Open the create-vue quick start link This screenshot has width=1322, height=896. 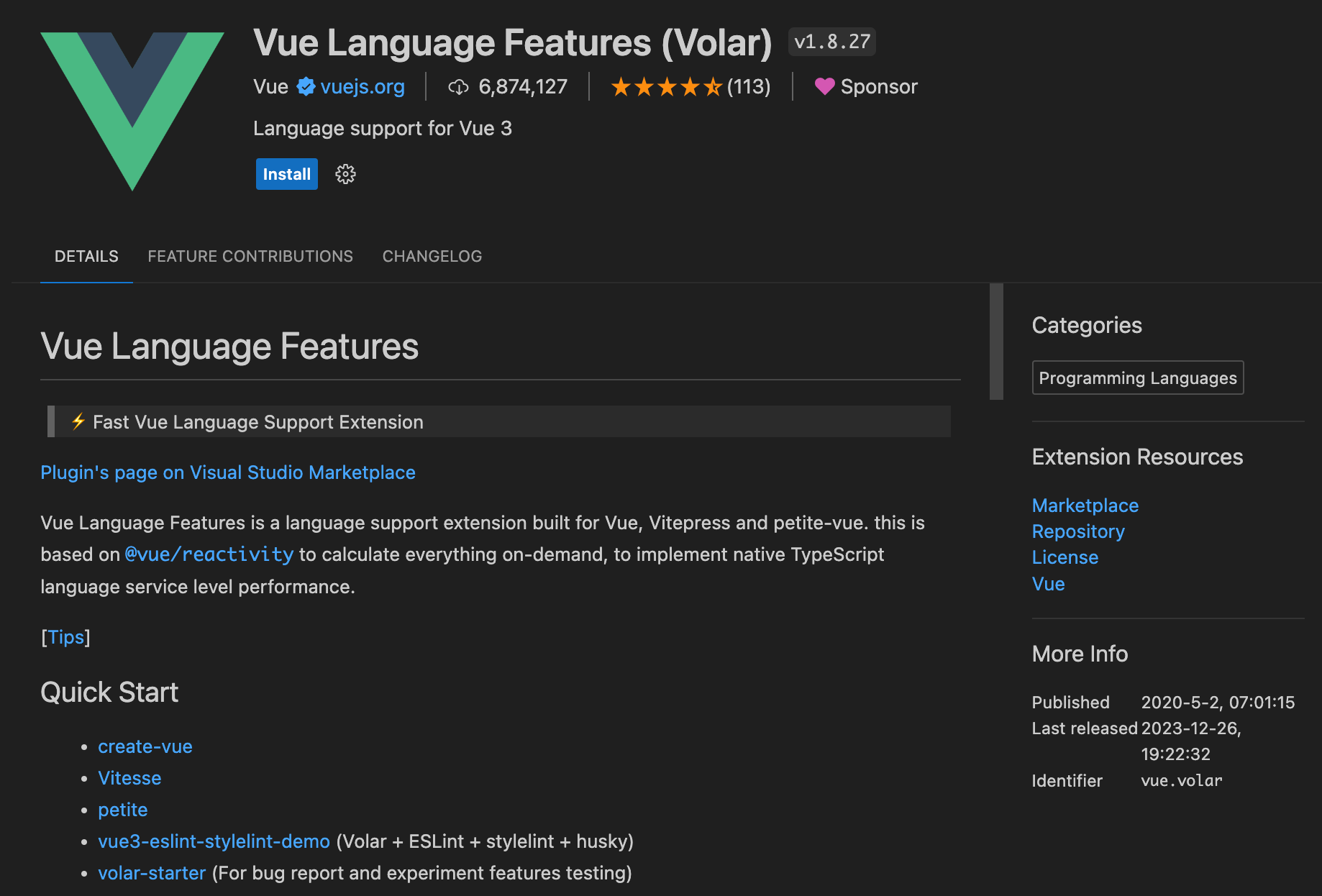145,746
